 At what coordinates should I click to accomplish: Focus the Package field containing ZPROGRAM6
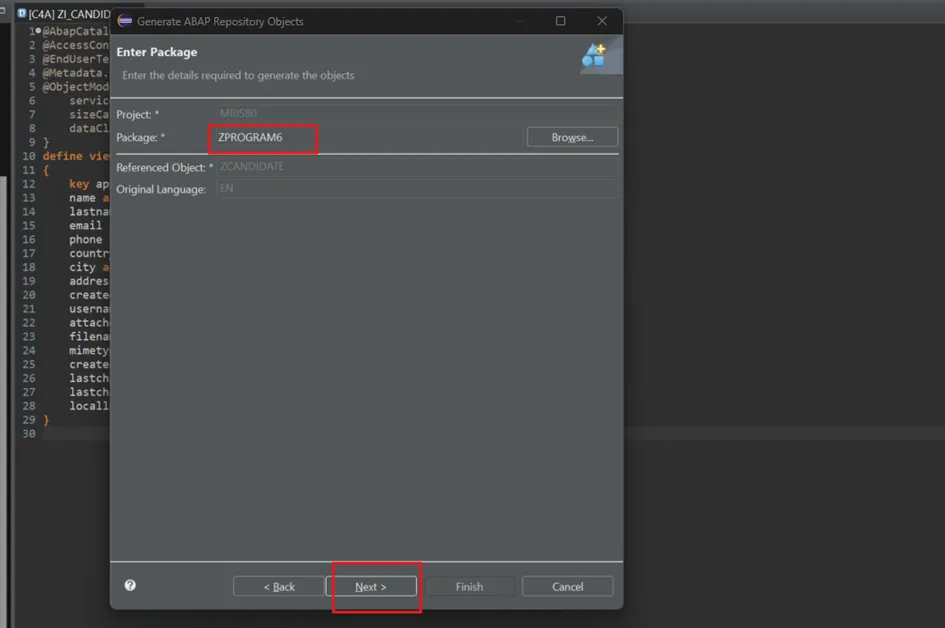[365, 137]
